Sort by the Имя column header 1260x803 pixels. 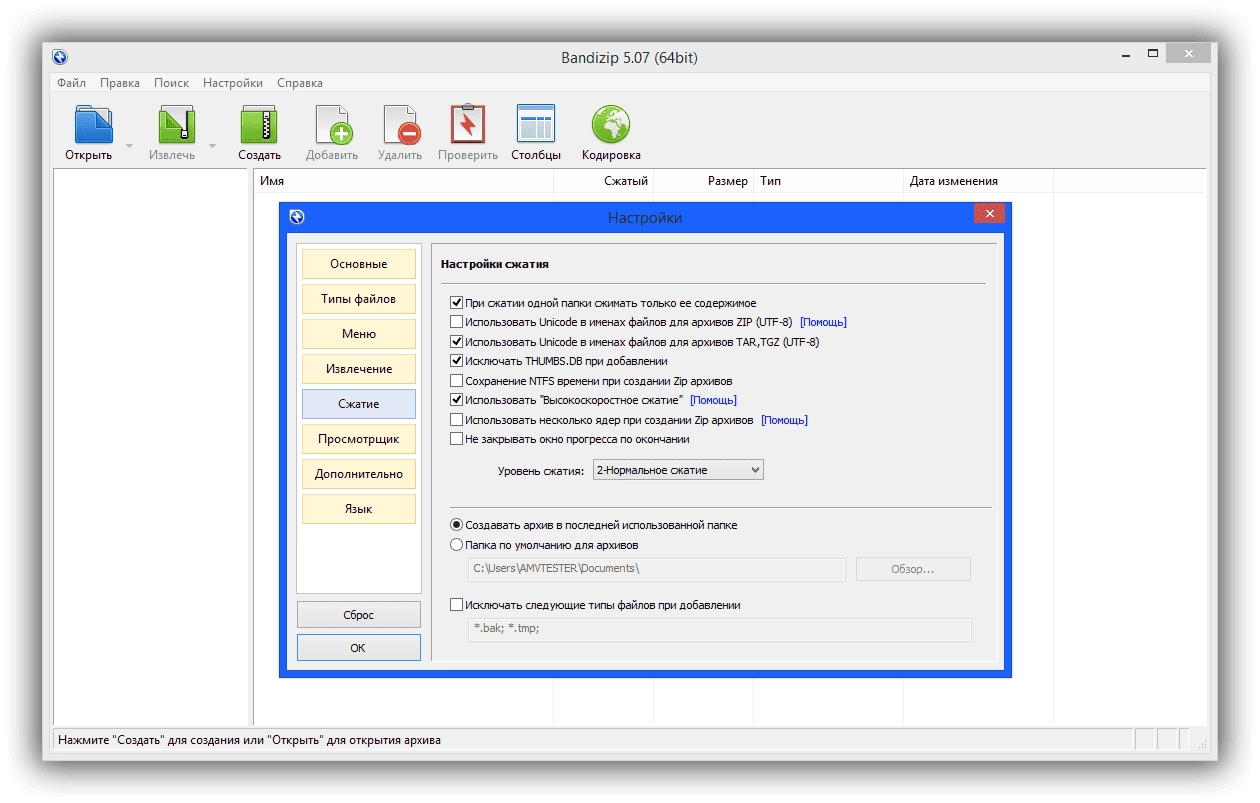pyautogui.click(x=403, y=181)
